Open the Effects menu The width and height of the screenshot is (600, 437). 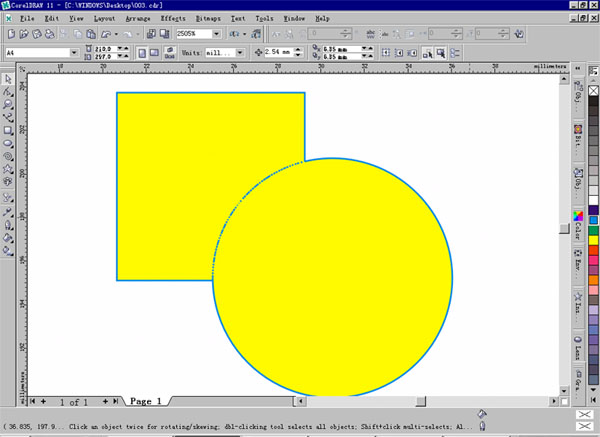(x=173, y=18)
